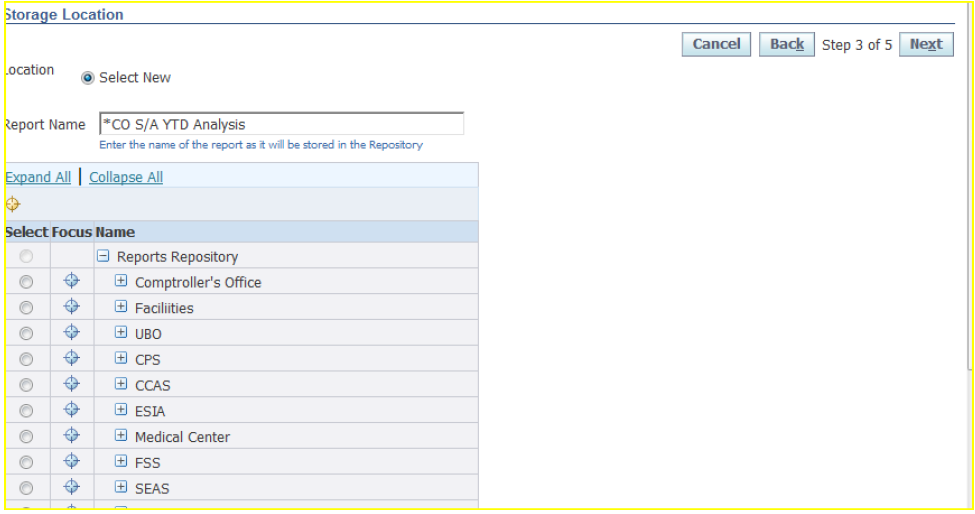The image size is (975, 514).
Task: Expand the Comptroller's Office node
Action: tap(121, 281)
